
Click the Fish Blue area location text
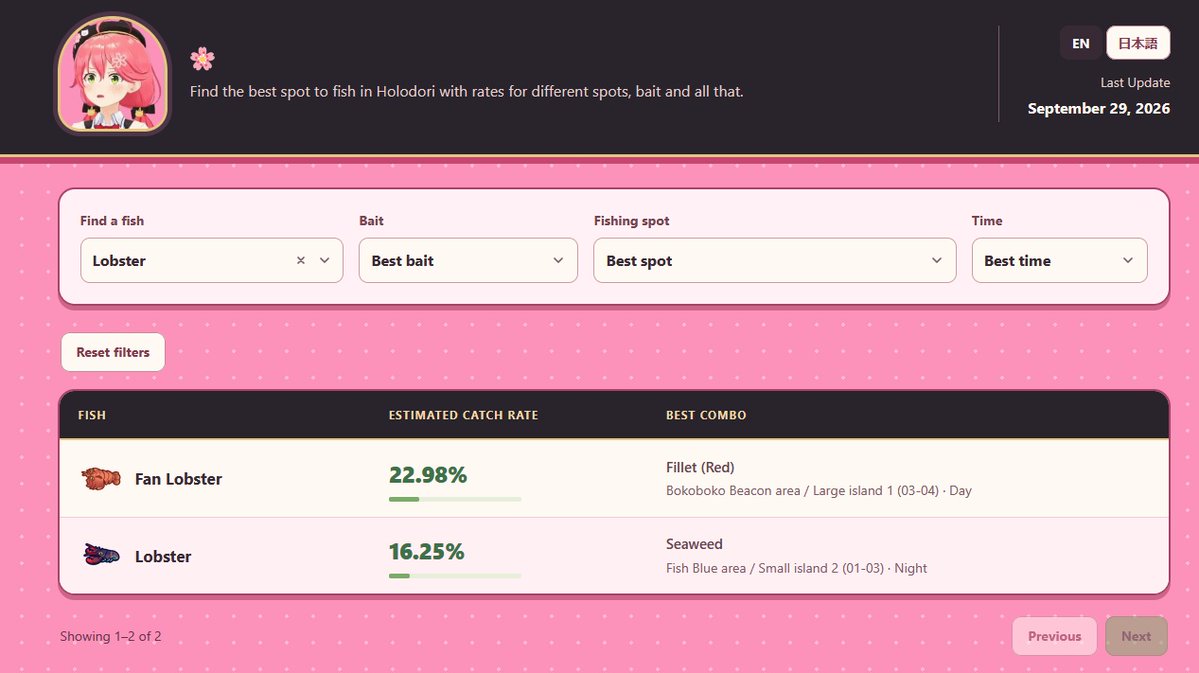796,568
